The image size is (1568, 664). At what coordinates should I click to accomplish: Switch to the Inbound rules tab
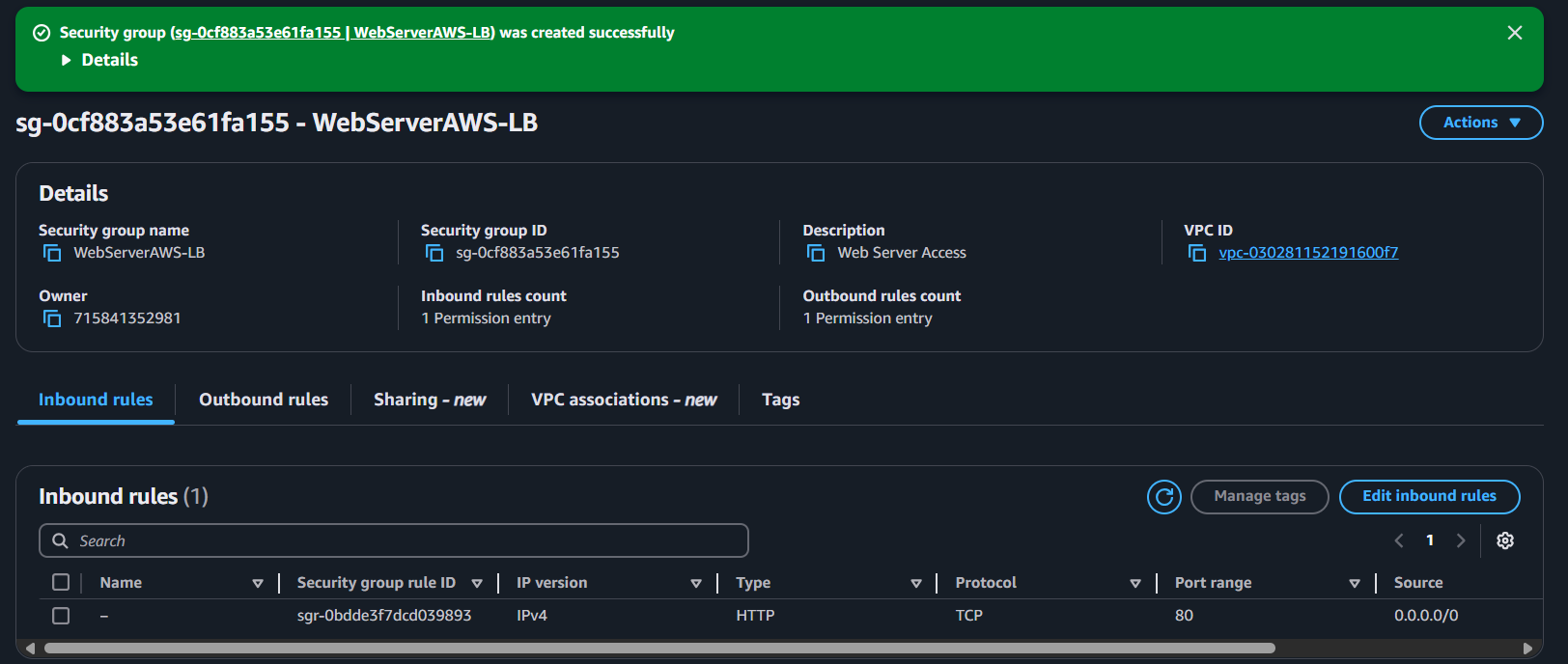click(x=96, y=400)
